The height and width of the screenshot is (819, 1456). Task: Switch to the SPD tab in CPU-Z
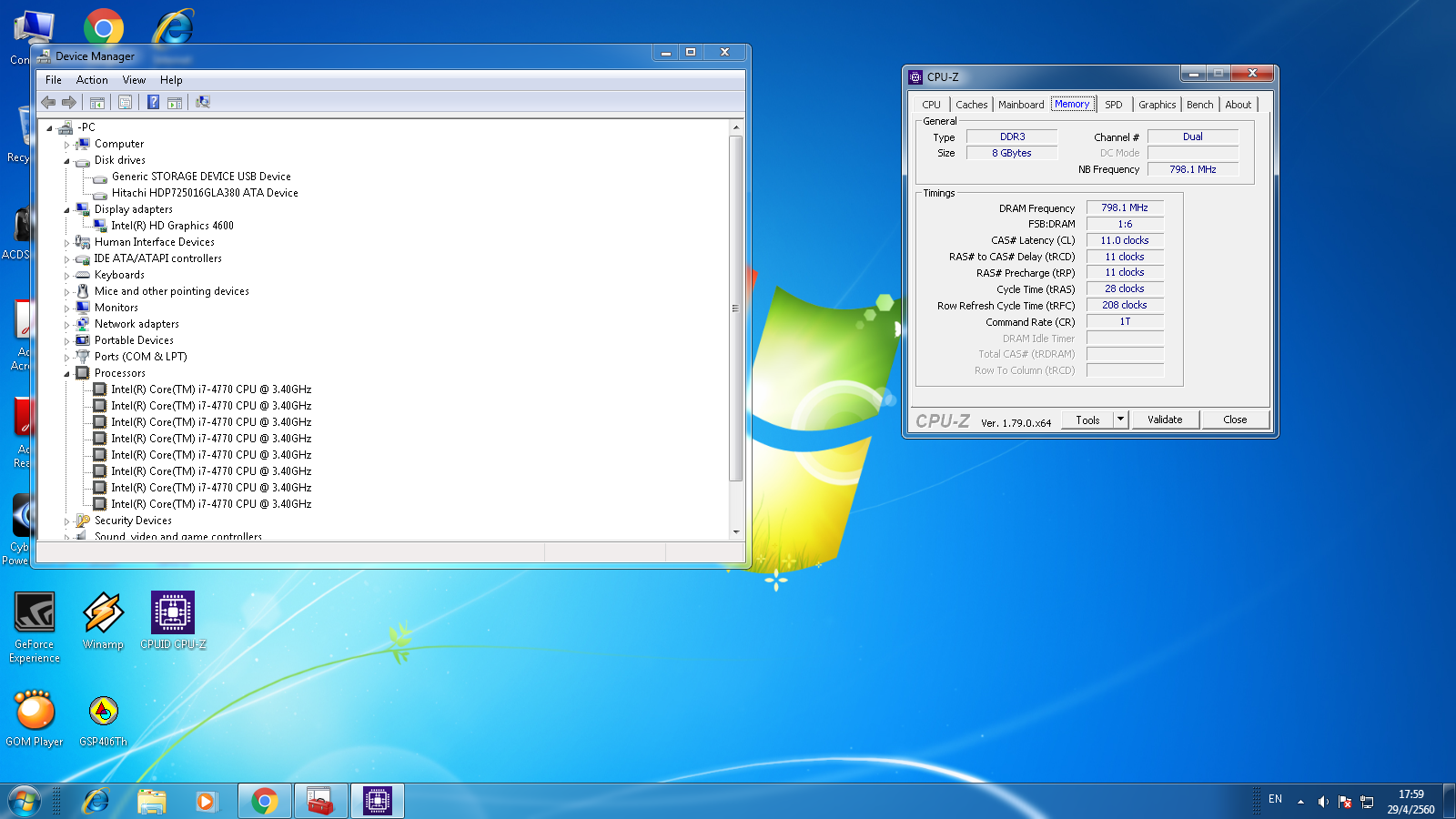coord(1114,105)
